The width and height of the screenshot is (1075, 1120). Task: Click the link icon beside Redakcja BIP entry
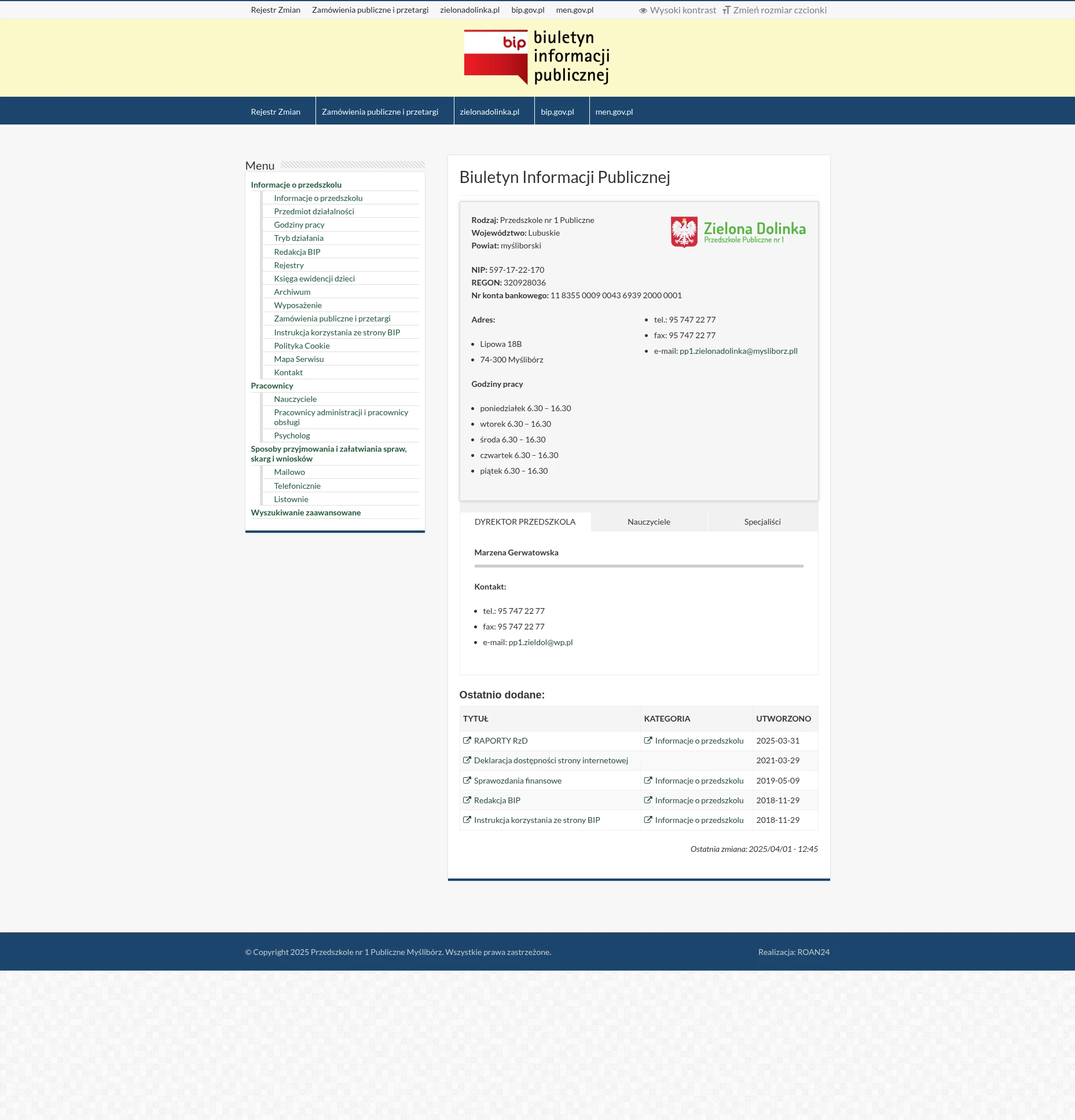pyautogui.click(x=467, y=800)
